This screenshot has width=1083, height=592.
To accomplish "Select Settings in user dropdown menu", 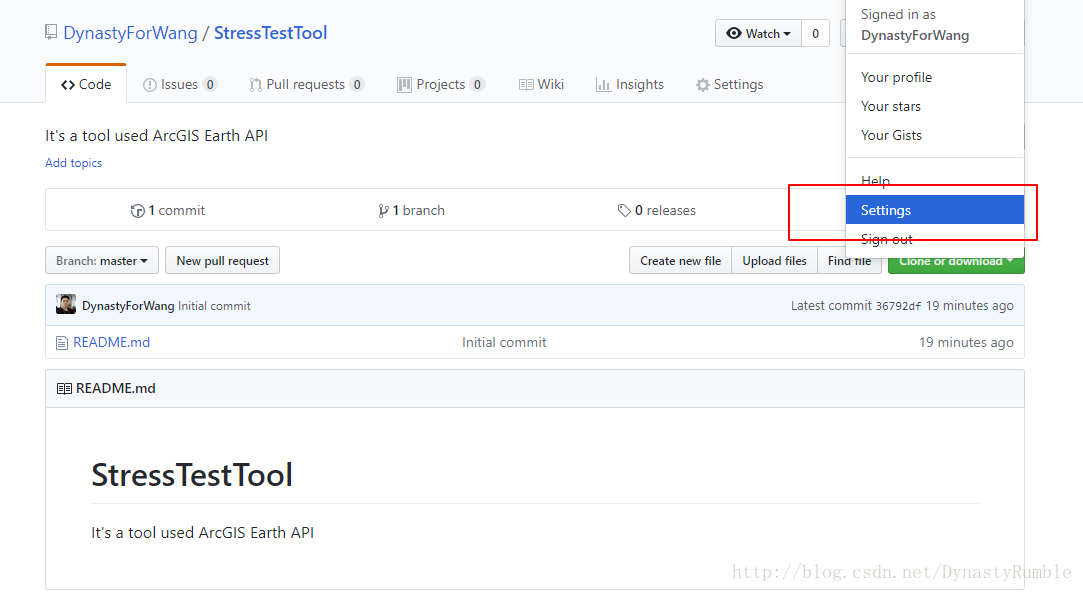I will pos(935,210).
